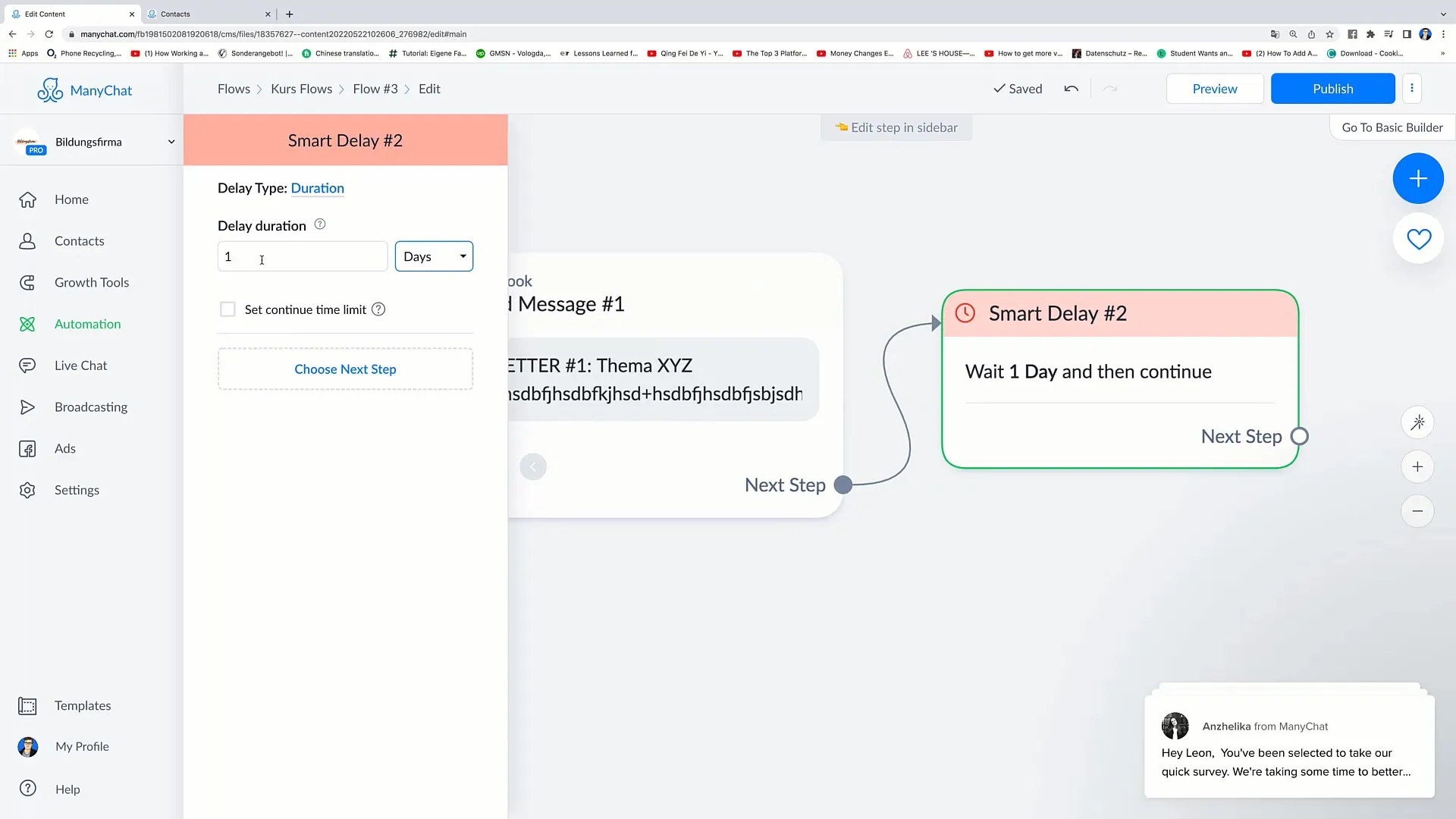Click the blue plus add step button
This screenshot has width=1456, height=819.
tap(1418, 178)
